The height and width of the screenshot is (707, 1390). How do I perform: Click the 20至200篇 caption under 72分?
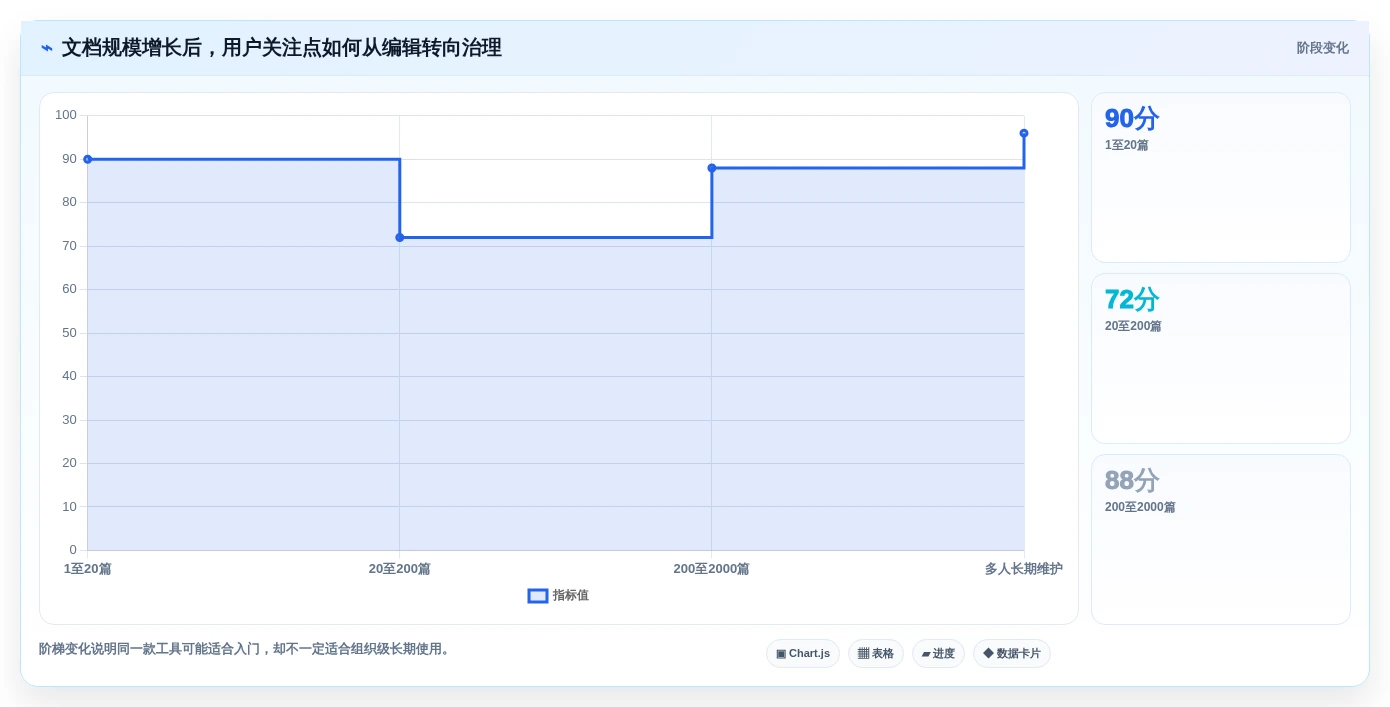coord(1133,326)
